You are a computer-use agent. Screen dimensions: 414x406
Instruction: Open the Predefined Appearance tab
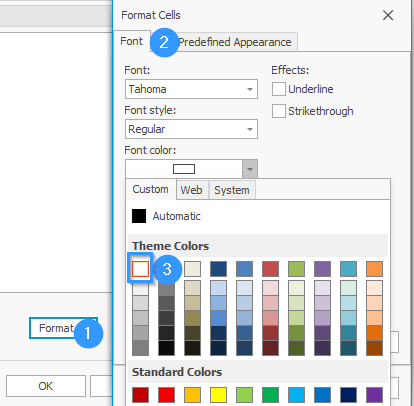click(235, 42)
